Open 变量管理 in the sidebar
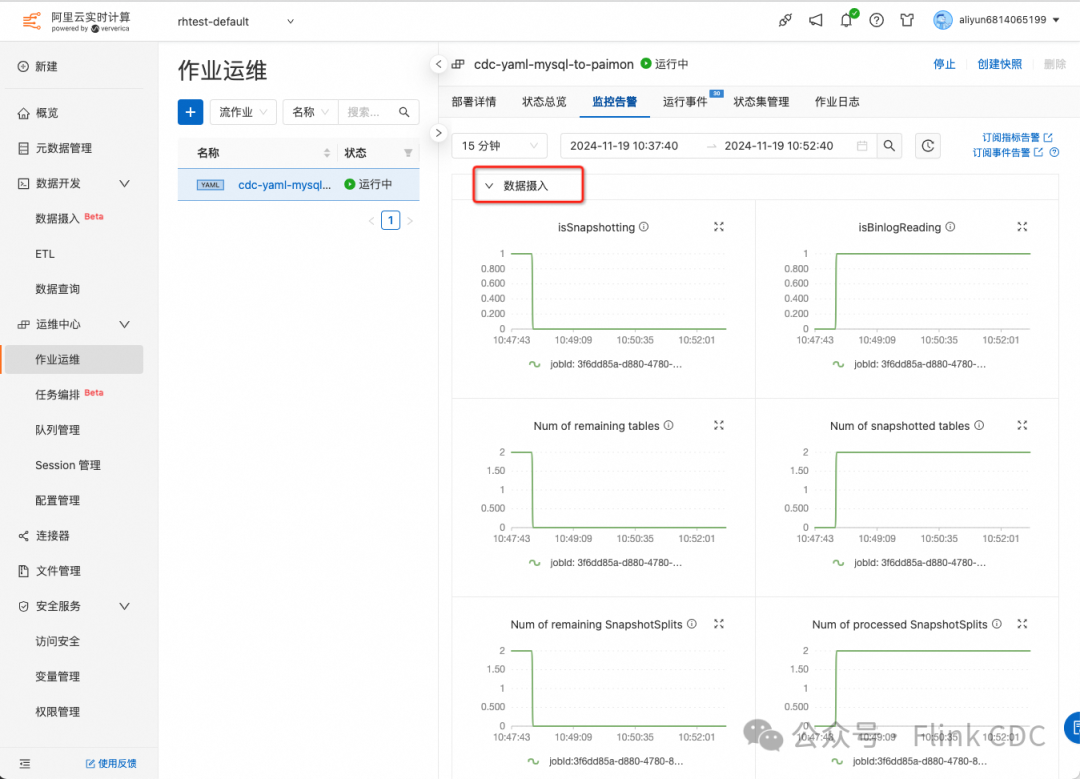Viewport: 1080px width, 779px height. (57, 676)
